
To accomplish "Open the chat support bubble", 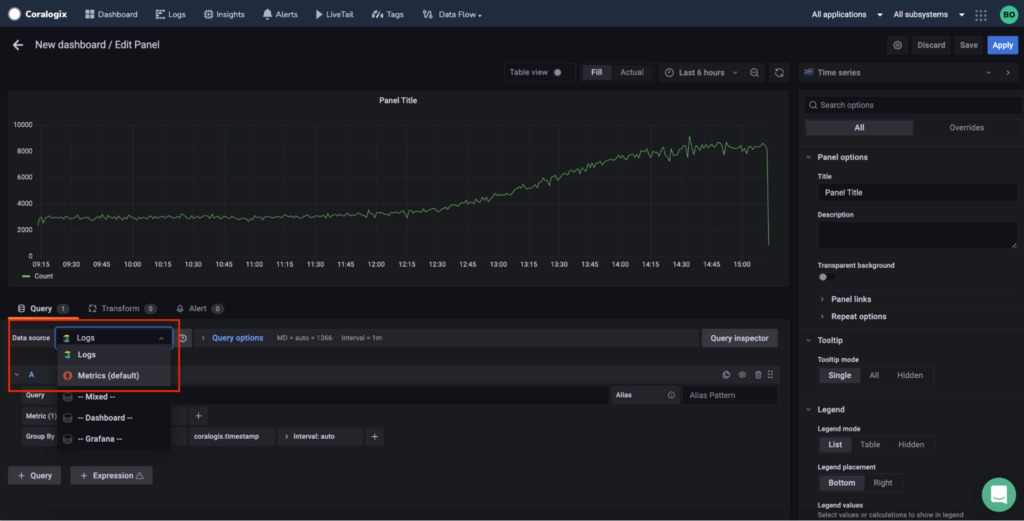I will point(999,494).
